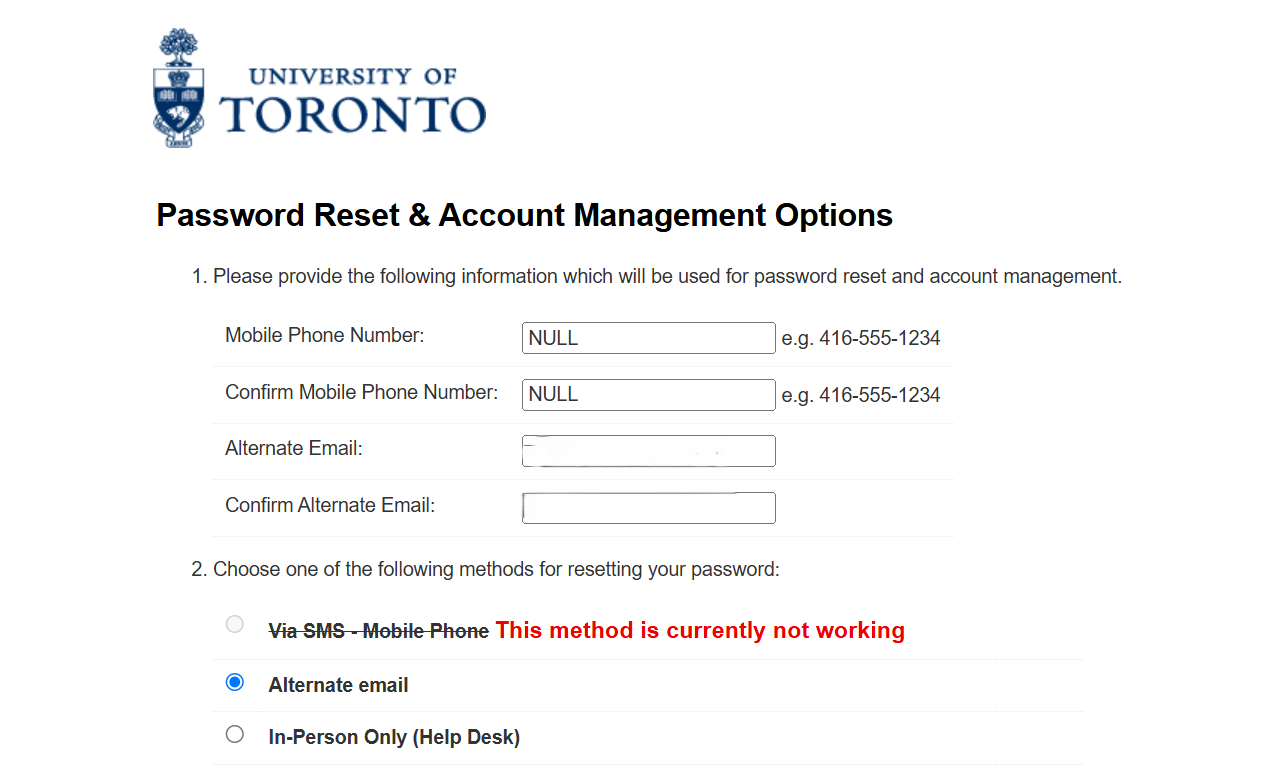Click the Password Reset & Account Management heading

(x=525, y=215)
